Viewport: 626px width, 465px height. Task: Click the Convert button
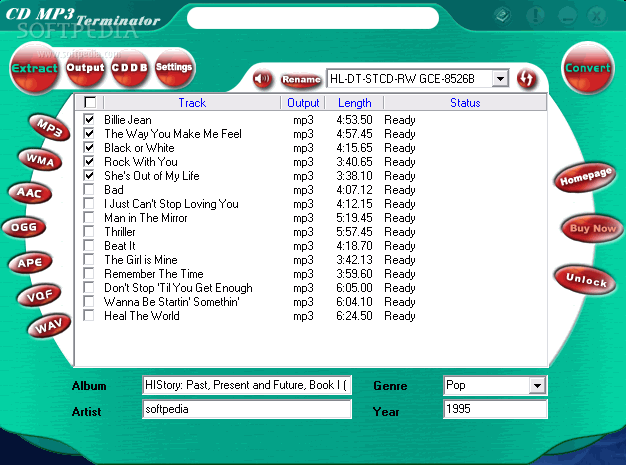[x=588, y=67]
